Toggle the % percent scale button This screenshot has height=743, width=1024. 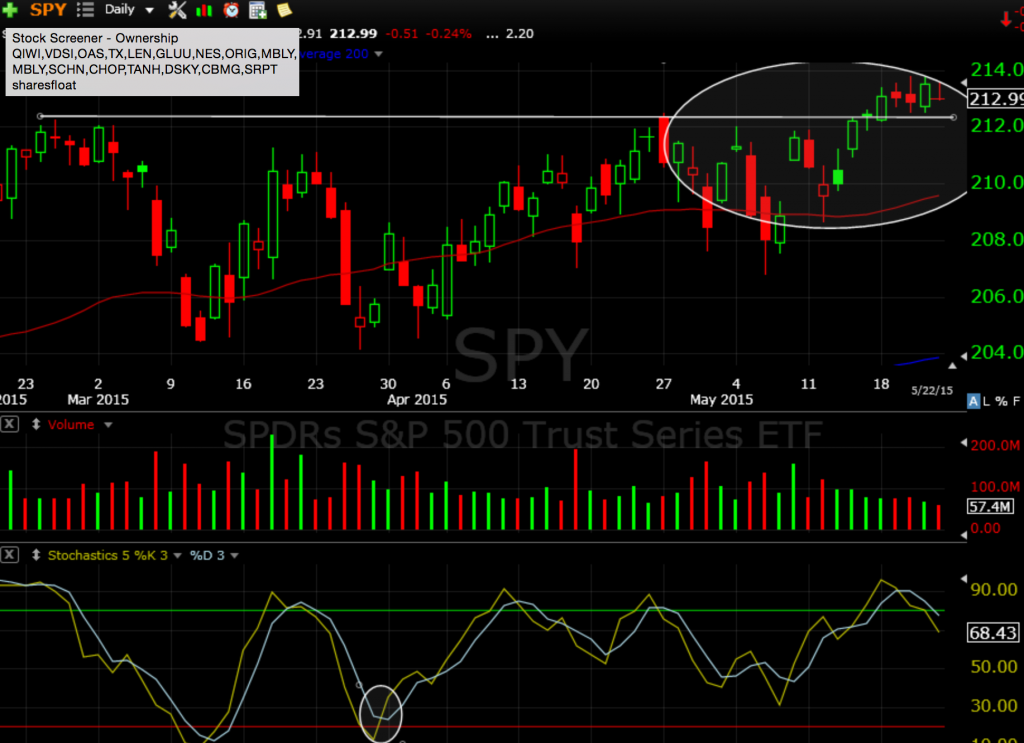coord(1001,401)
